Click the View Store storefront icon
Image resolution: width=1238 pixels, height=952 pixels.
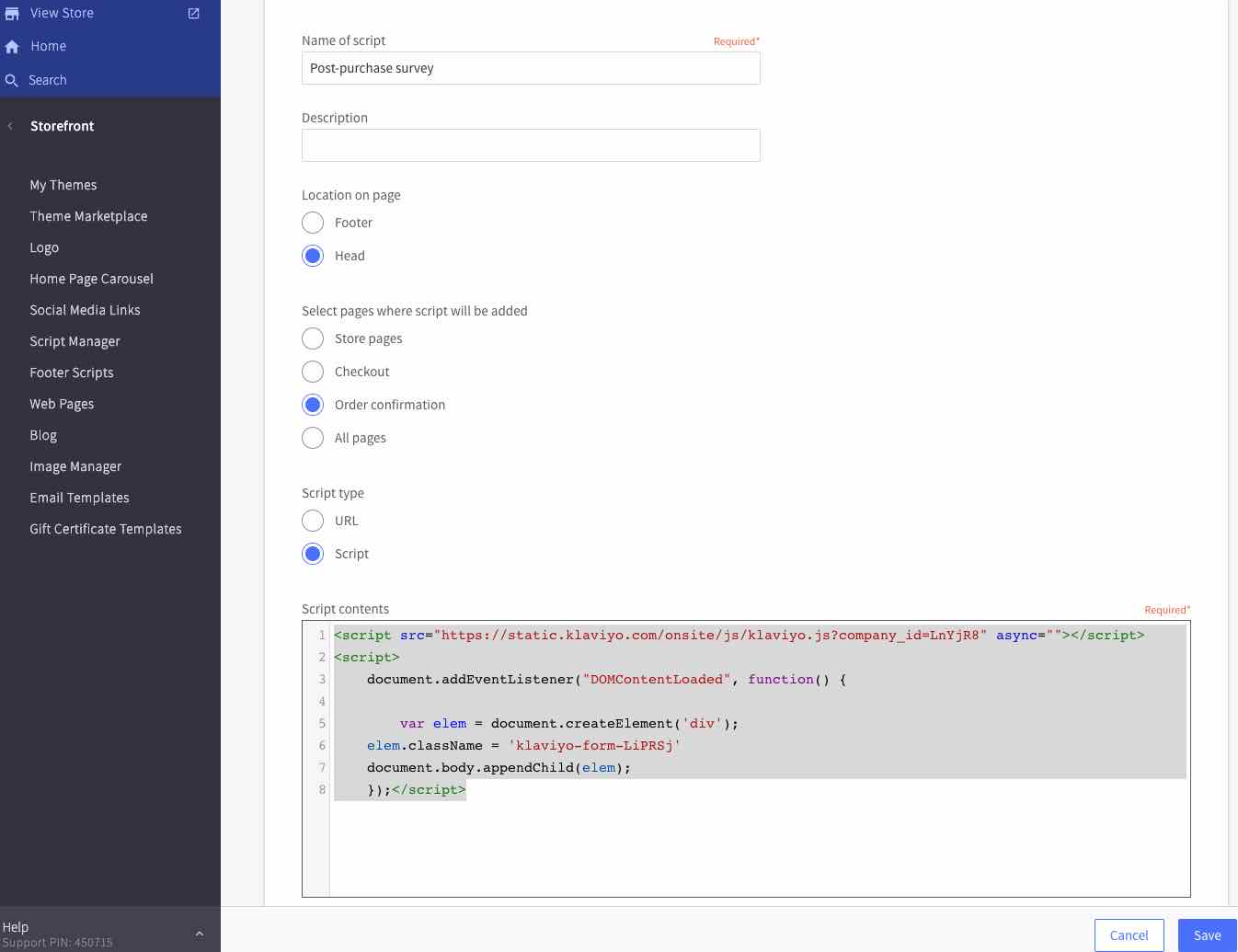[12, 13]
